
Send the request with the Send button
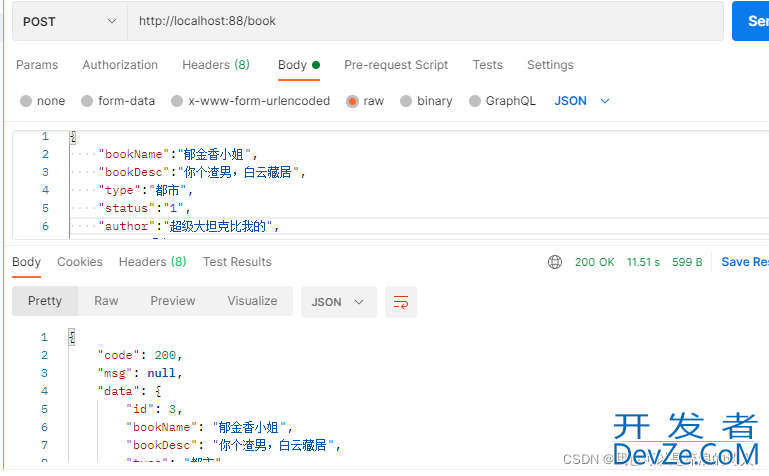tap(751, 21)
